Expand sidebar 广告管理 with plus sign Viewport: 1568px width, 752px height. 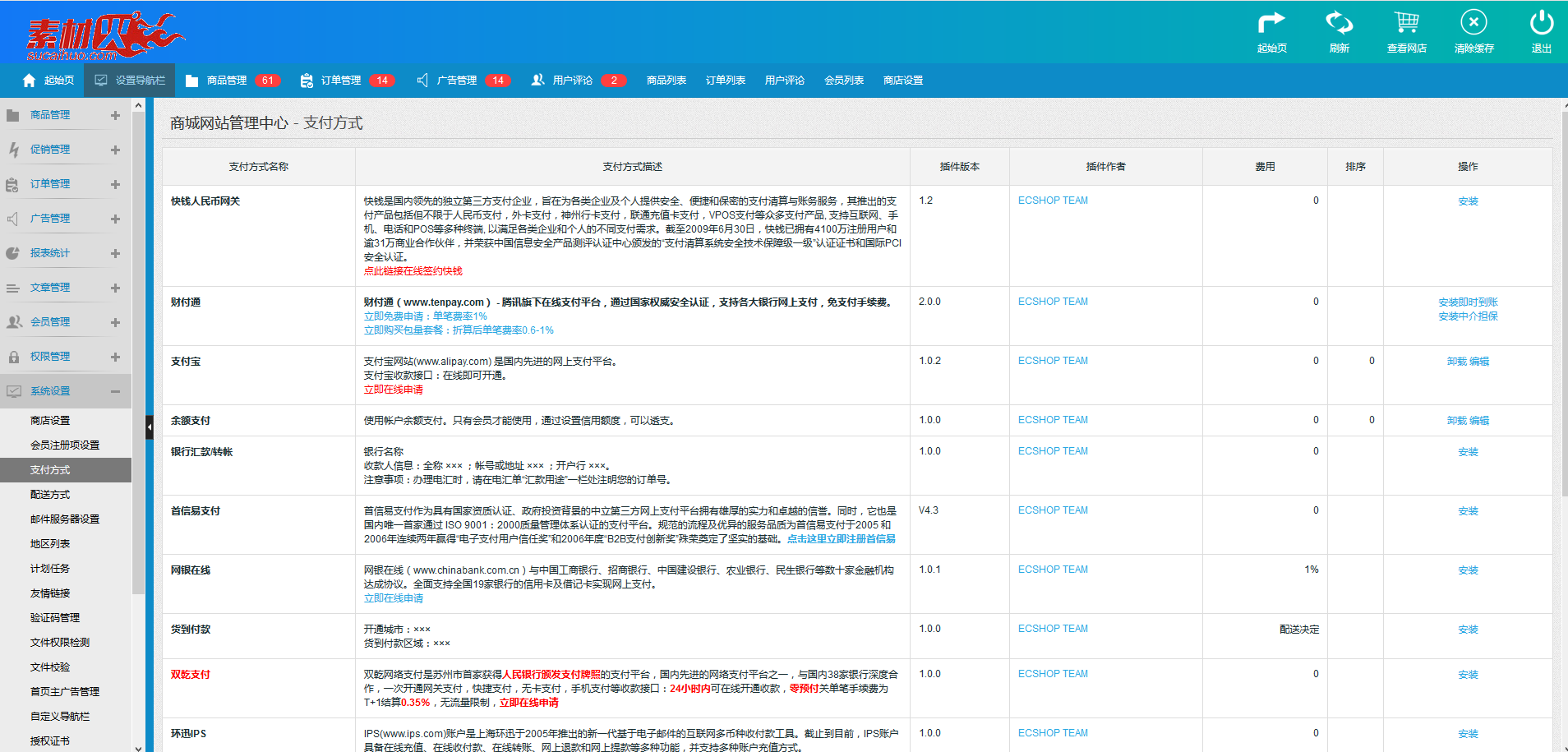coord(115,219)
